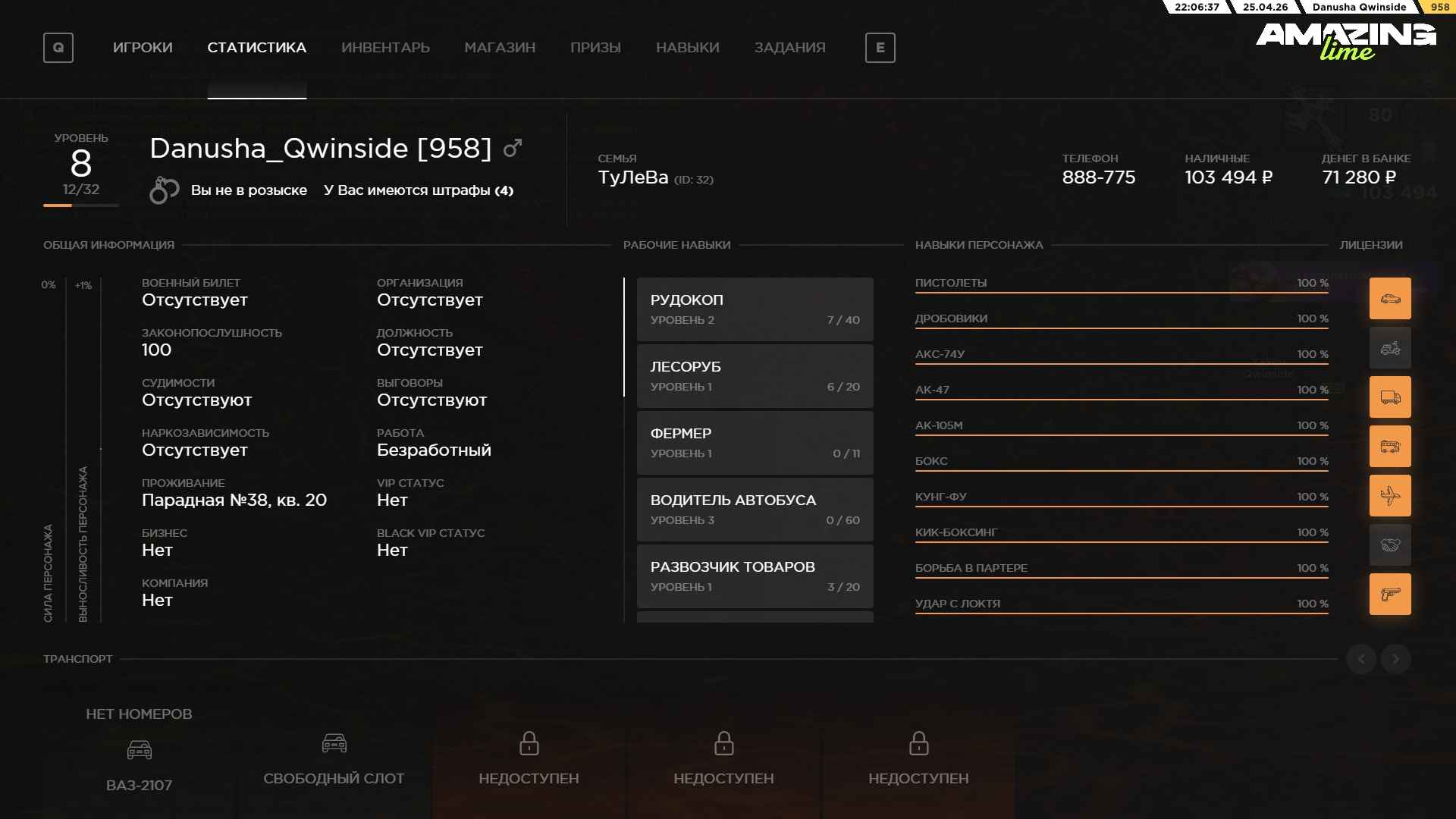This screenshot has height=819, width=1456.
Task: Click the handcuffs wanted status icon
Action: [164, 190]
